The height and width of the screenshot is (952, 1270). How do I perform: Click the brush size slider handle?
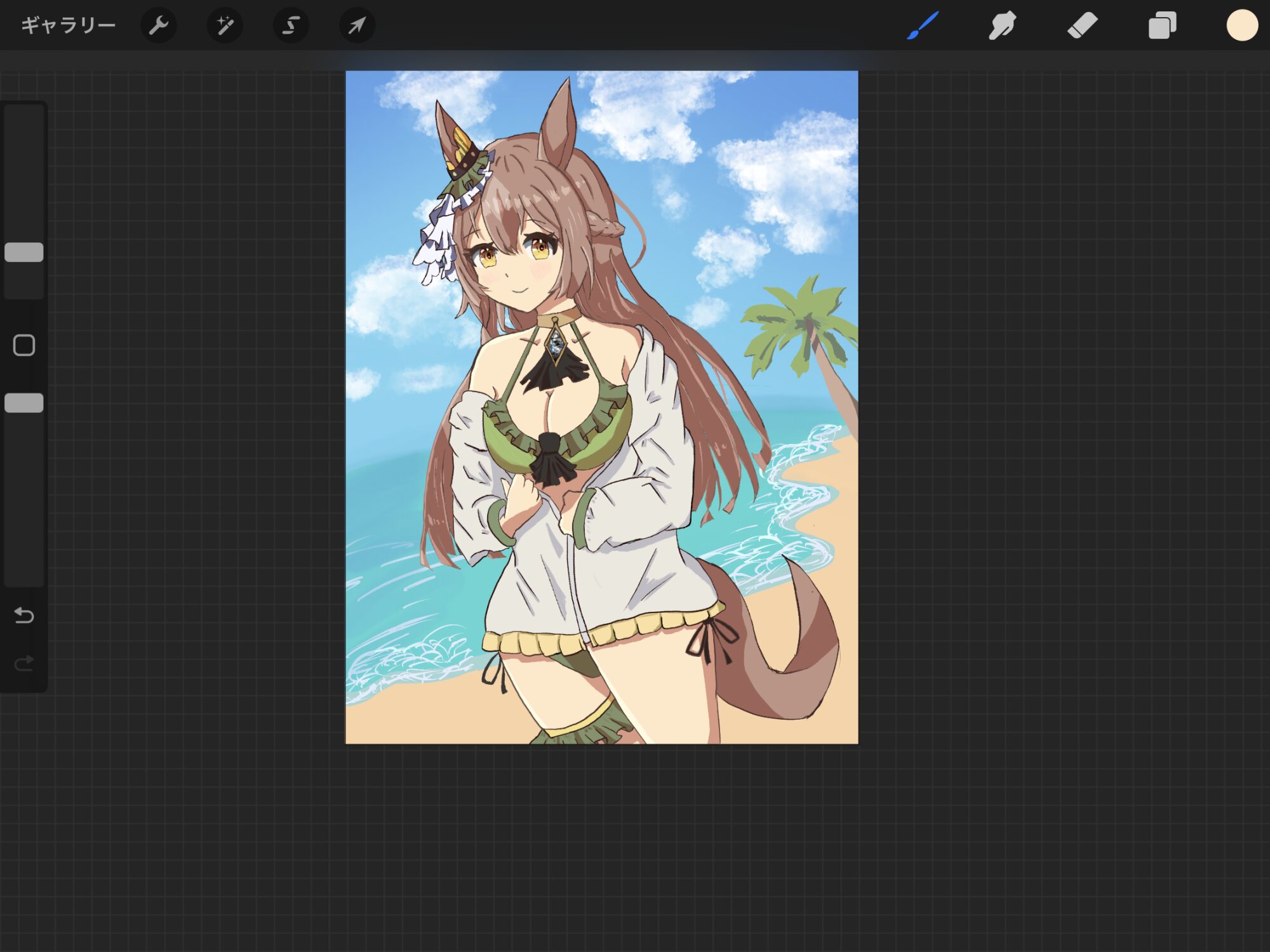[24, 252]
